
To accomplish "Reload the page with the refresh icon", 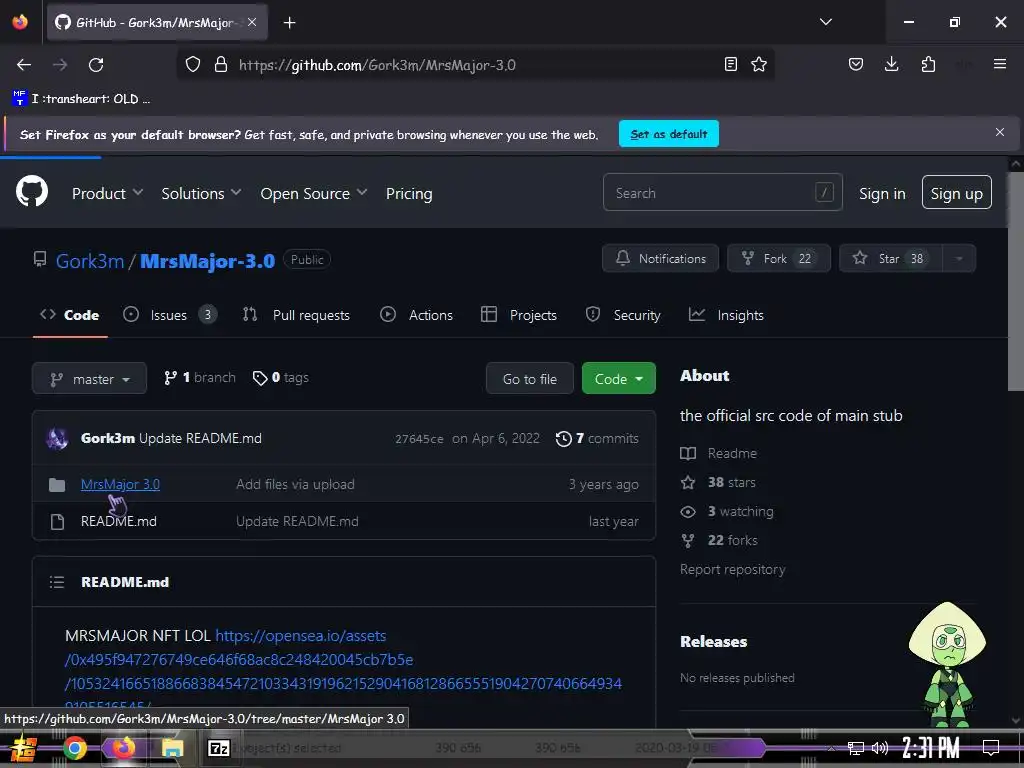I will pyautogui.click(x=96, y=65).
